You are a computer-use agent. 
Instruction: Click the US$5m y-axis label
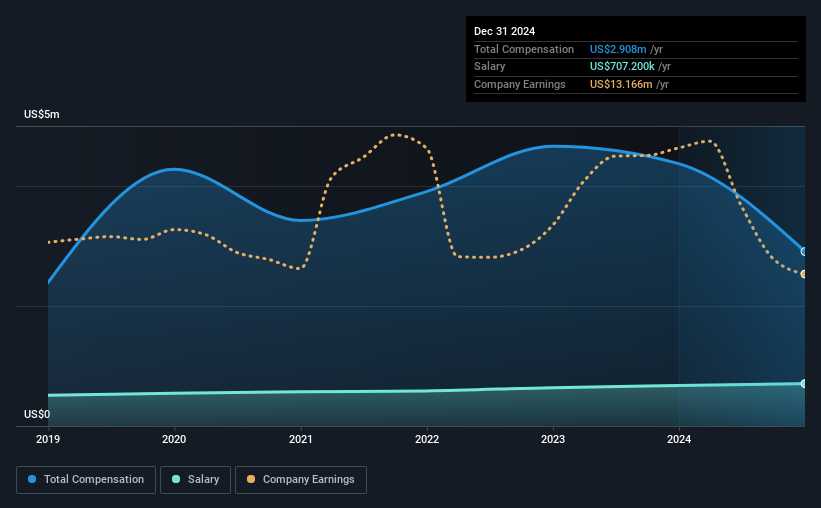coord(42,114)
